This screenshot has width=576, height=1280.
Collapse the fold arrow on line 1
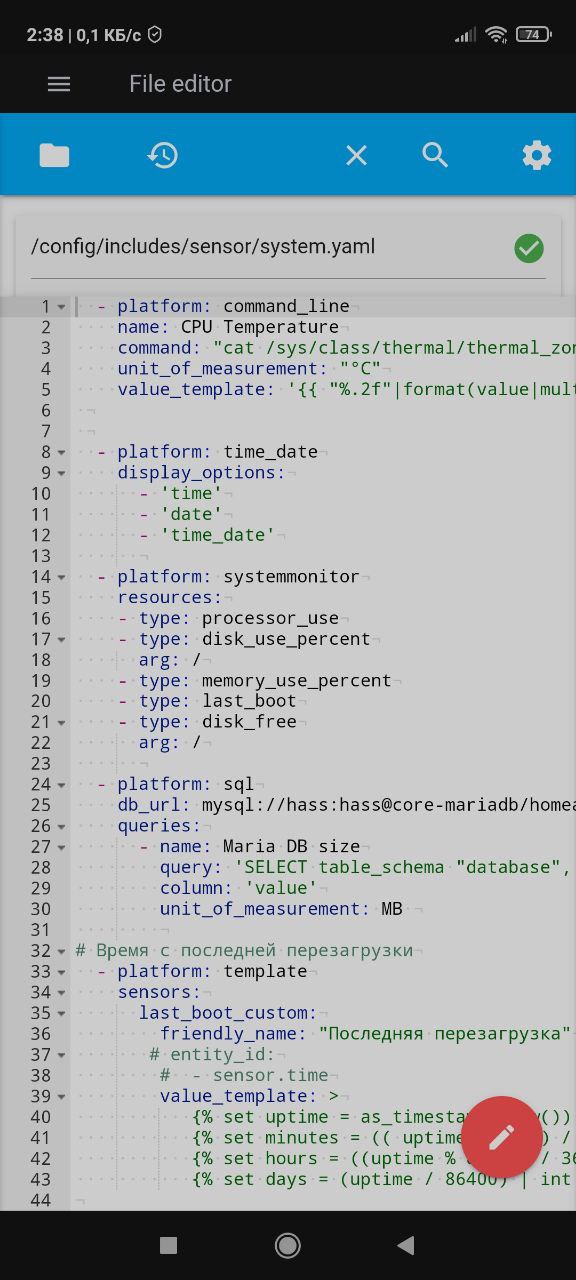click(61, 307)
